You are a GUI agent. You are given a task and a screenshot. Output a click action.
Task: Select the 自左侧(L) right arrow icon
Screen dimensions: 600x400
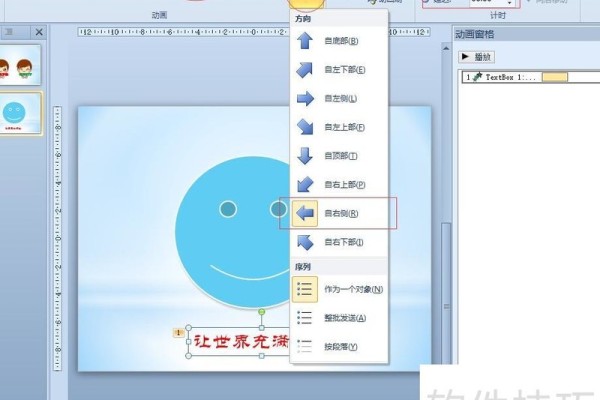[305, 98]
